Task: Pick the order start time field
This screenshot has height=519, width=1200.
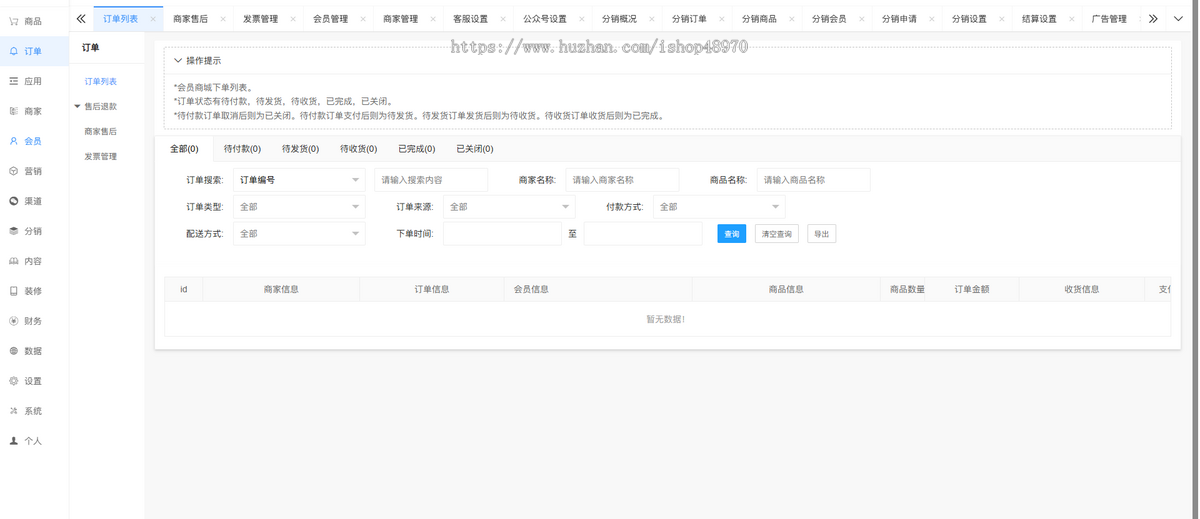Action: coord(502,234)
